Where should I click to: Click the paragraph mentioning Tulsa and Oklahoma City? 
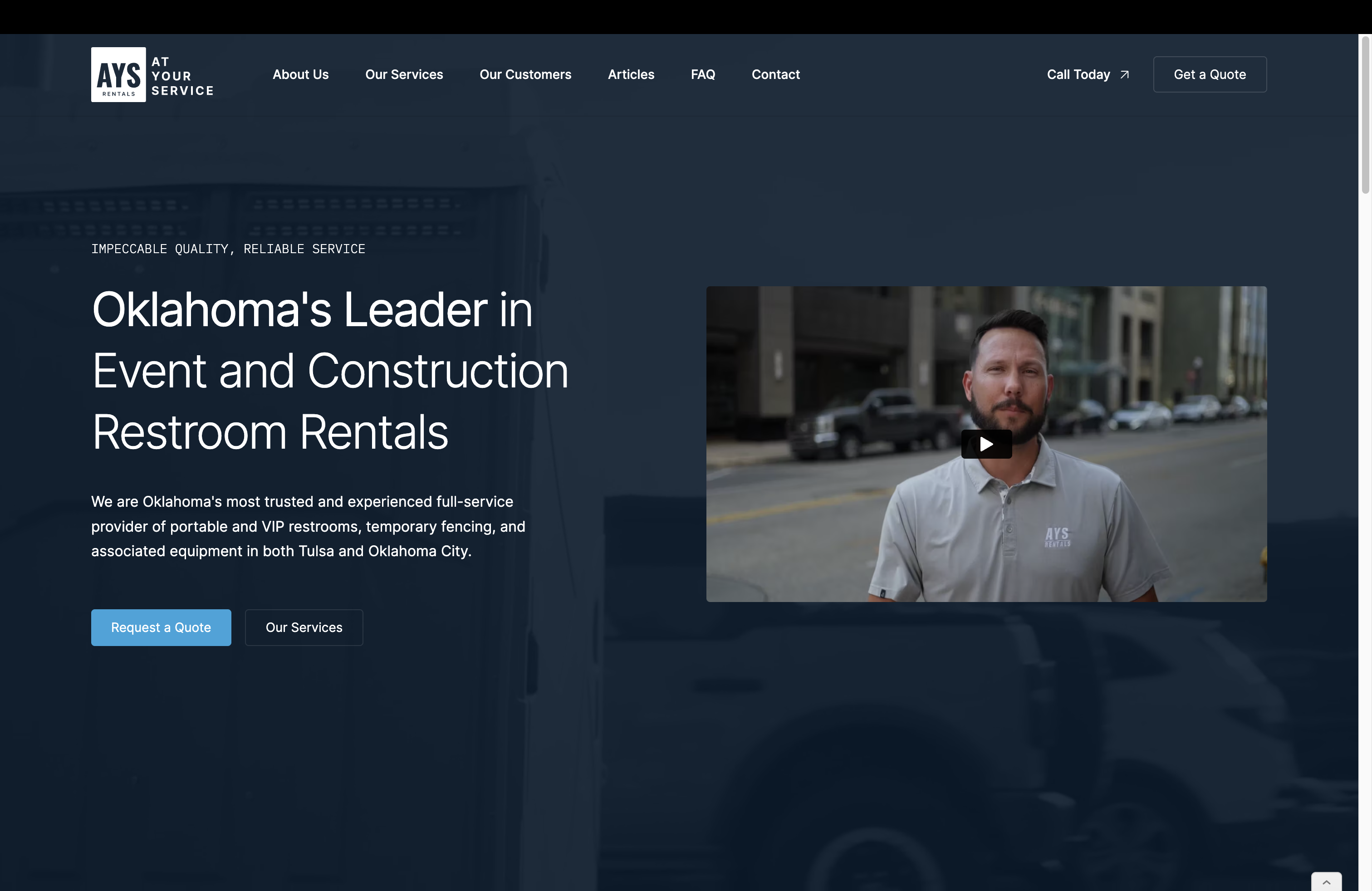click(x=309, y=526)
